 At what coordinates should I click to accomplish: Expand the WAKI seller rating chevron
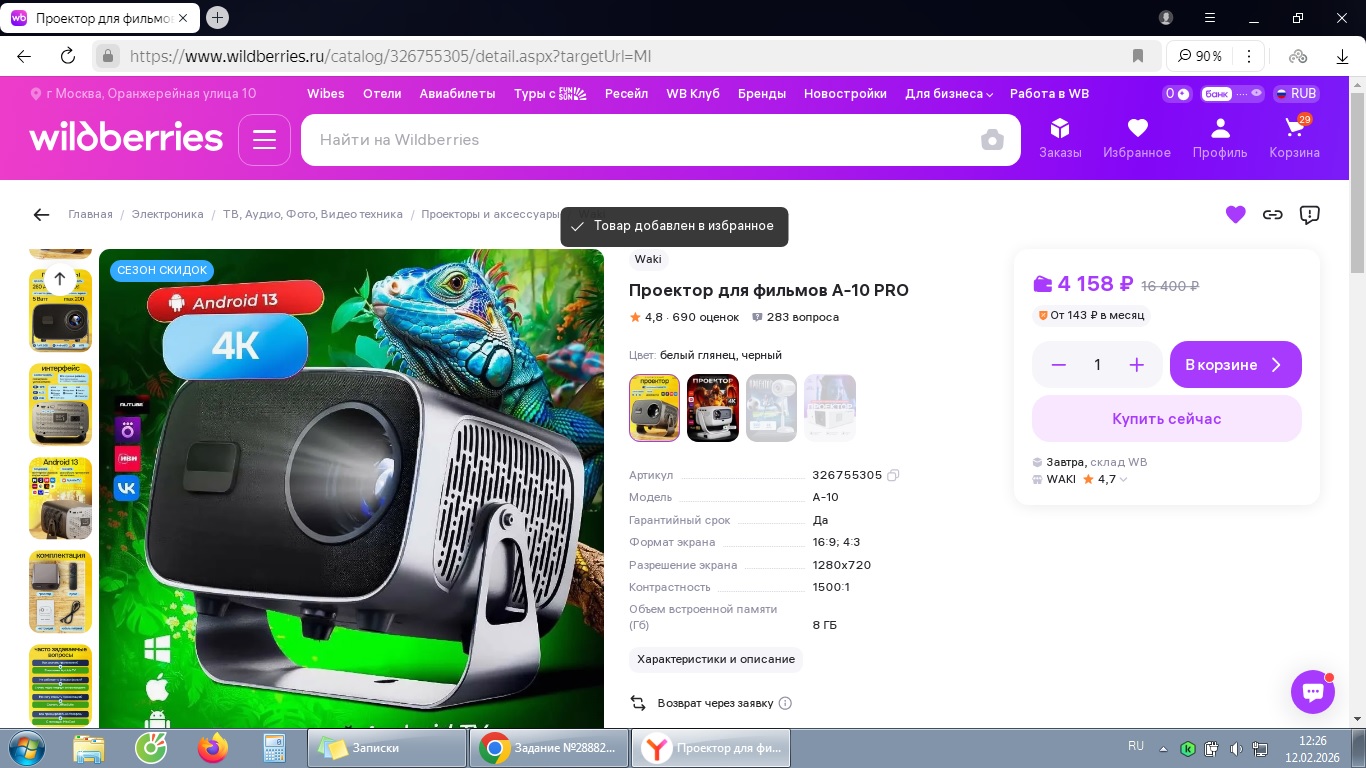click(x=1123, y=479)
